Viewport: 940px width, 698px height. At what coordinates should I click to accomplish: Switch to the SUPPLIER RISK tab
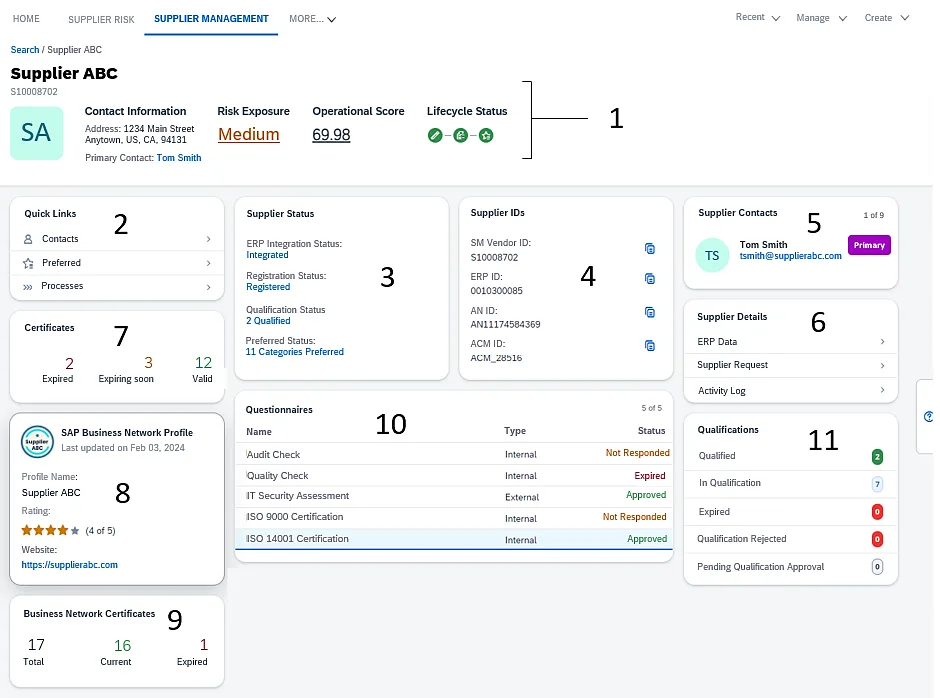click(x=101, y=19)
